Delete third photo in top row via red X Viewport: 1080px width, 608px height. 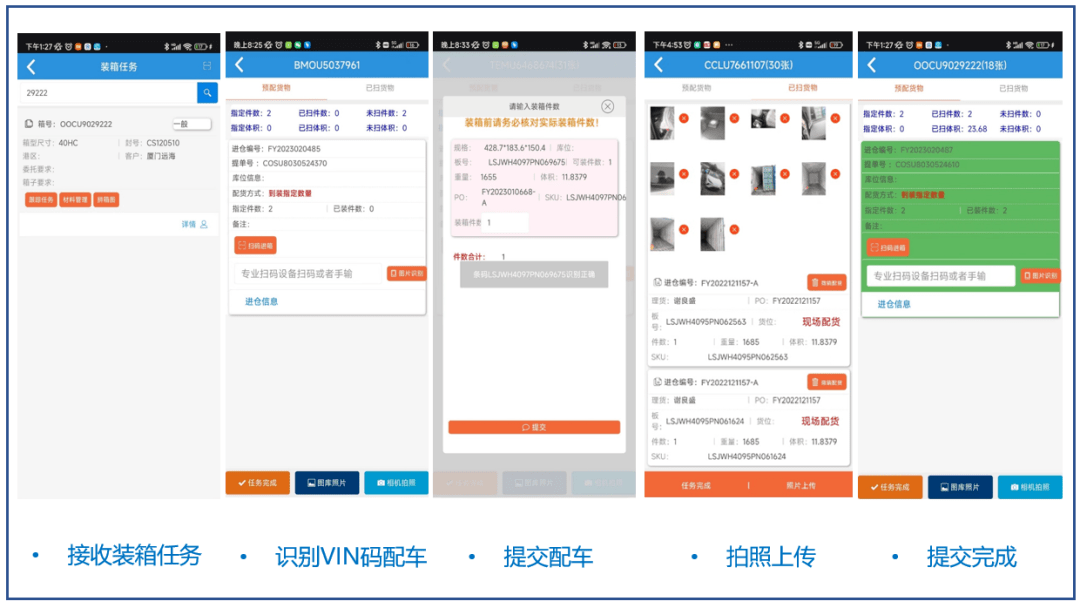pyautogui.click(x=785, y=118)
